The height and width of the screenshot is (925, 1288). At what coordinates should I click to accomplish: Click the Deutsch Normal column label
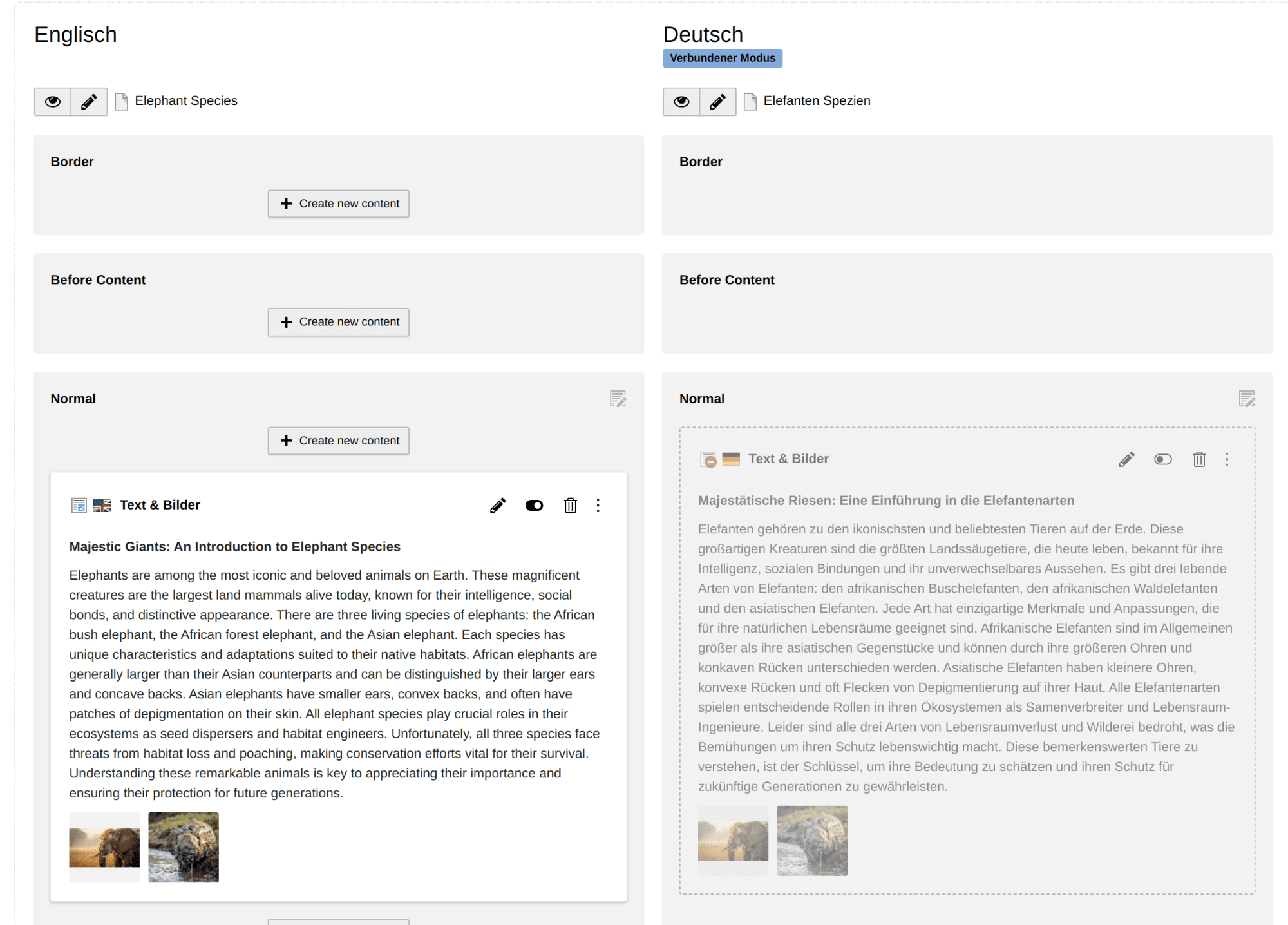point(702,399)
